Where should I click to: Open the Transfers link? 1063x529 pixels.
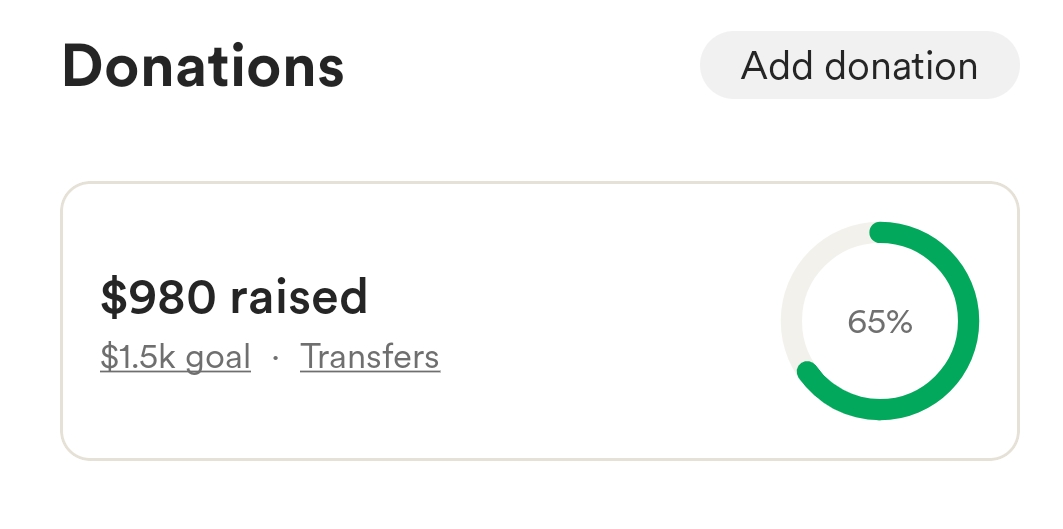[x=370, y=357]
